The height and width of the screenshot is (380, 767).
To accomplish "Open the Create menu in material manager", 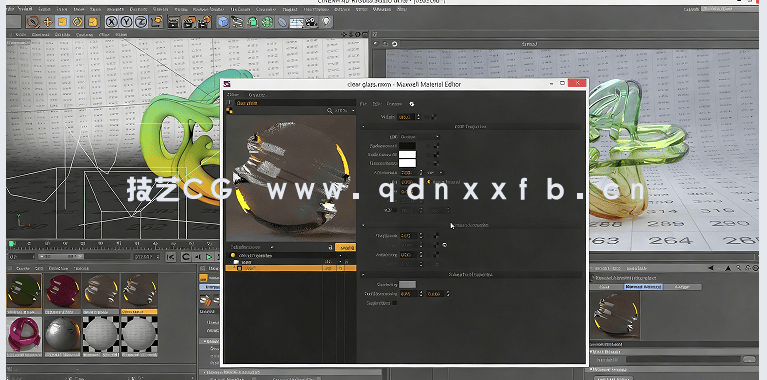I will tap(23, 268).
